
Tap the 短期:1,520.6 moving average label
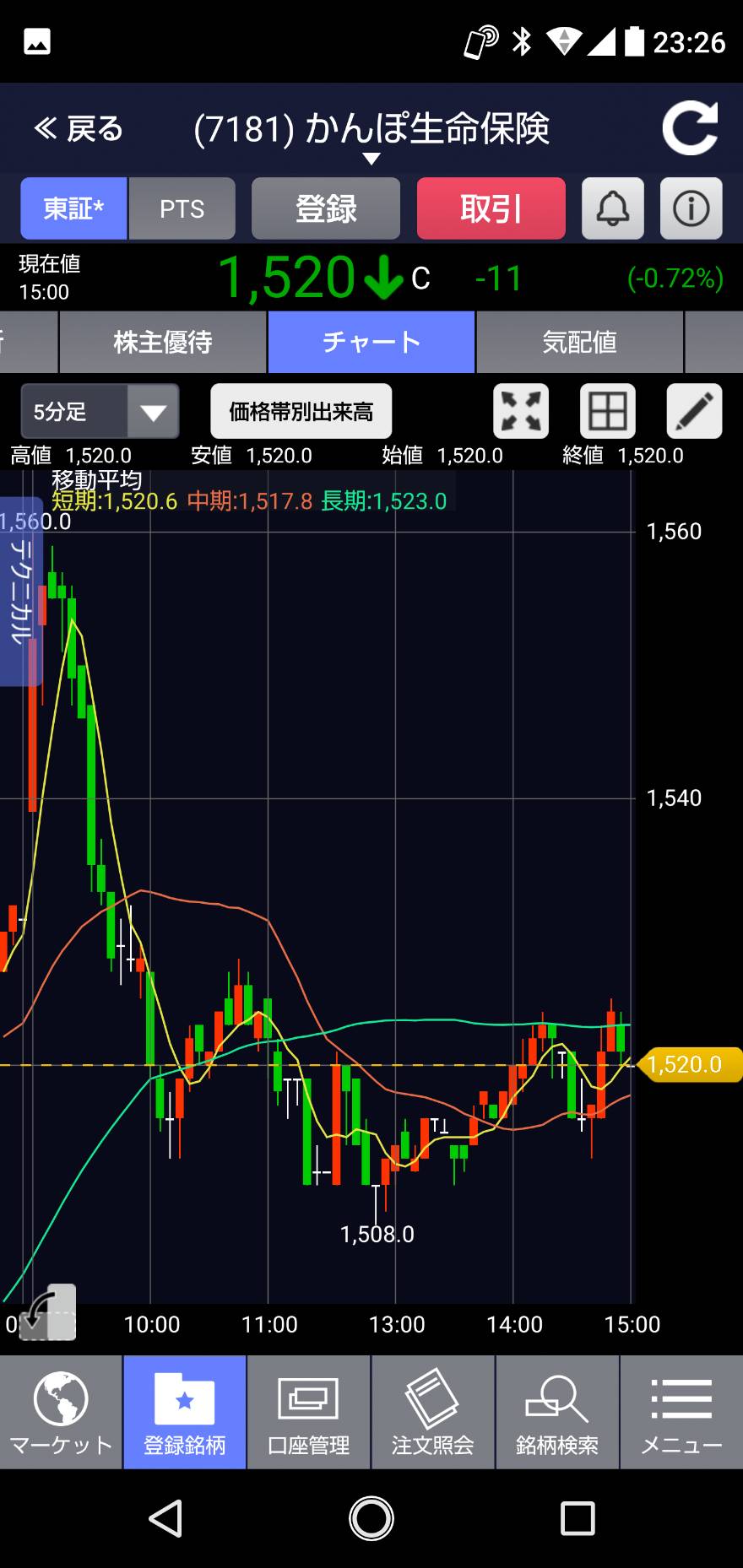tap(115, 501)
